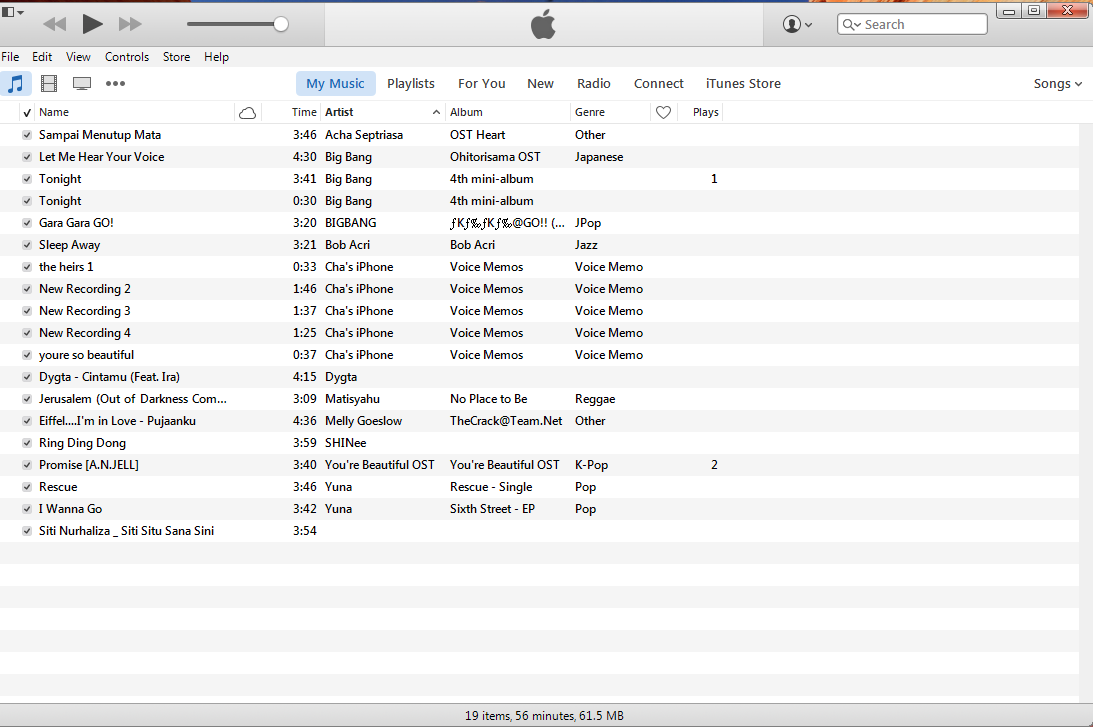This screenshot has height=727, width=1093.
Task: Toggle the Artist column sort arrow
Action: coord(436,112)
